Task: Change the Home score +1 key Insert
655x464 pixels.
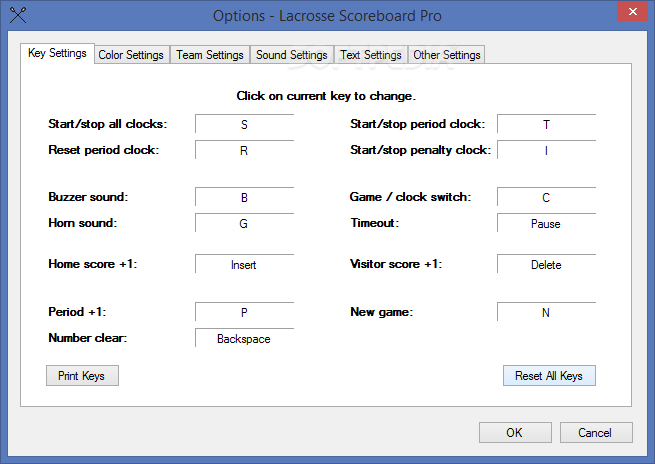Action: coord(244,264)
